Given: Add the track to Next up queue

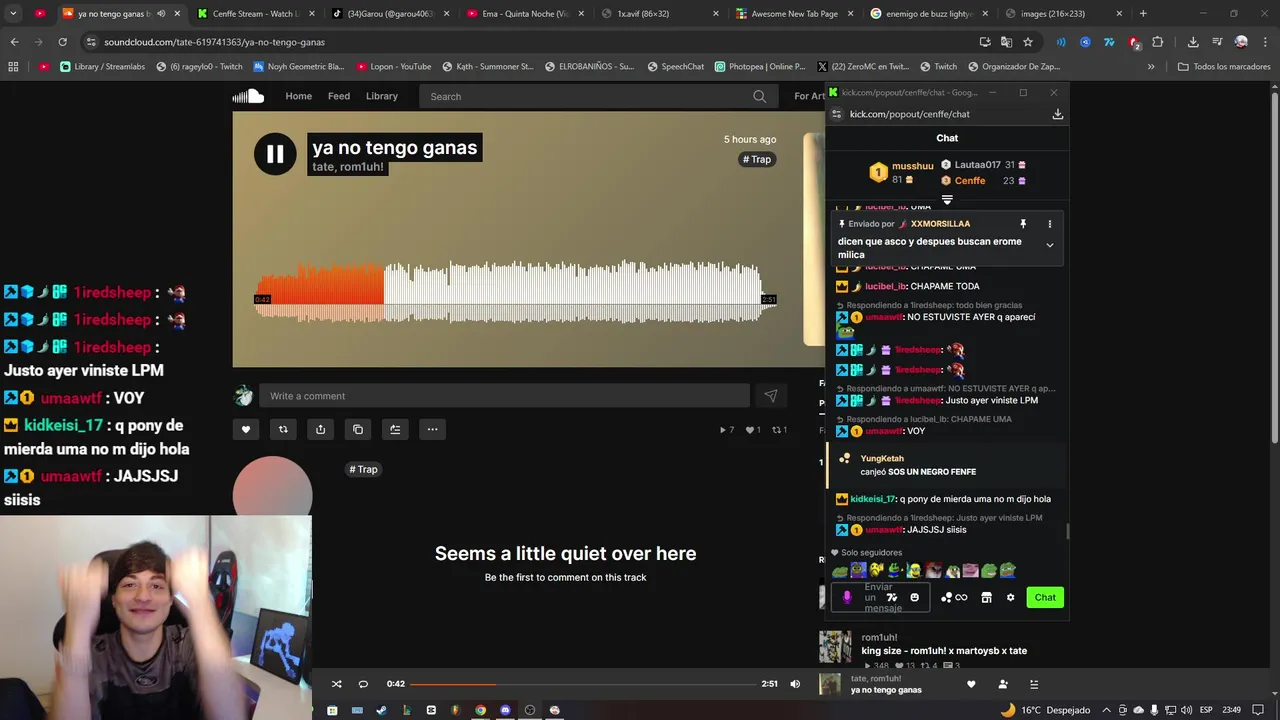Looking at the screenshot, I should [395, 429].
